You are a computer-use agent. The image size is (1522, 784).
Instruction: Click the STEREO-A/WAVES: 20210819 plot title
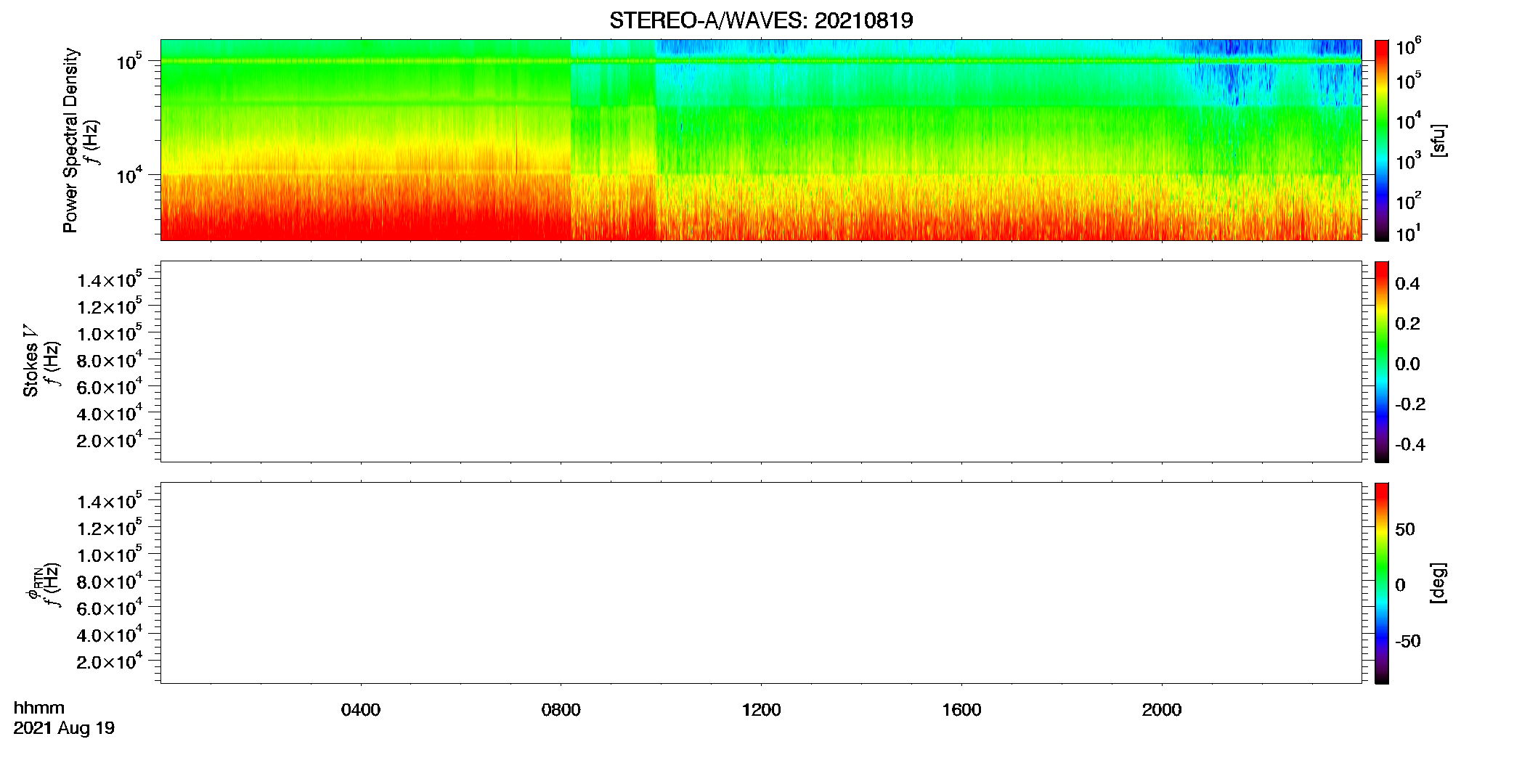761,20
